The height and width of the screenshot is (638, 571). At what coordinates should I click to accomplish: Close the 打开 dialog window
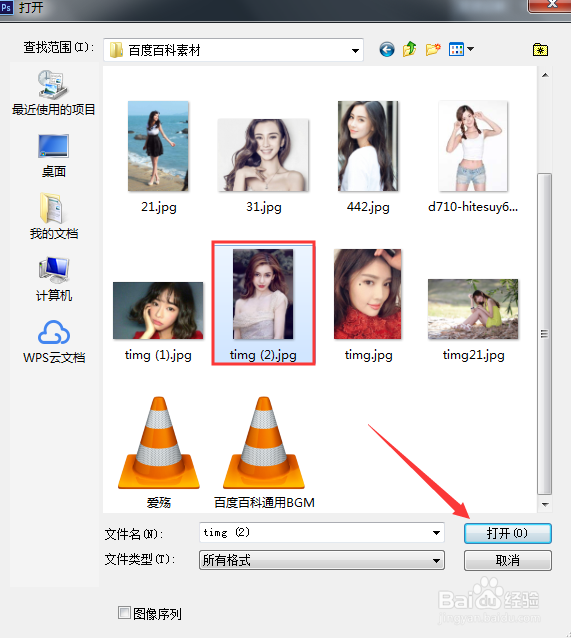[551, 5]
